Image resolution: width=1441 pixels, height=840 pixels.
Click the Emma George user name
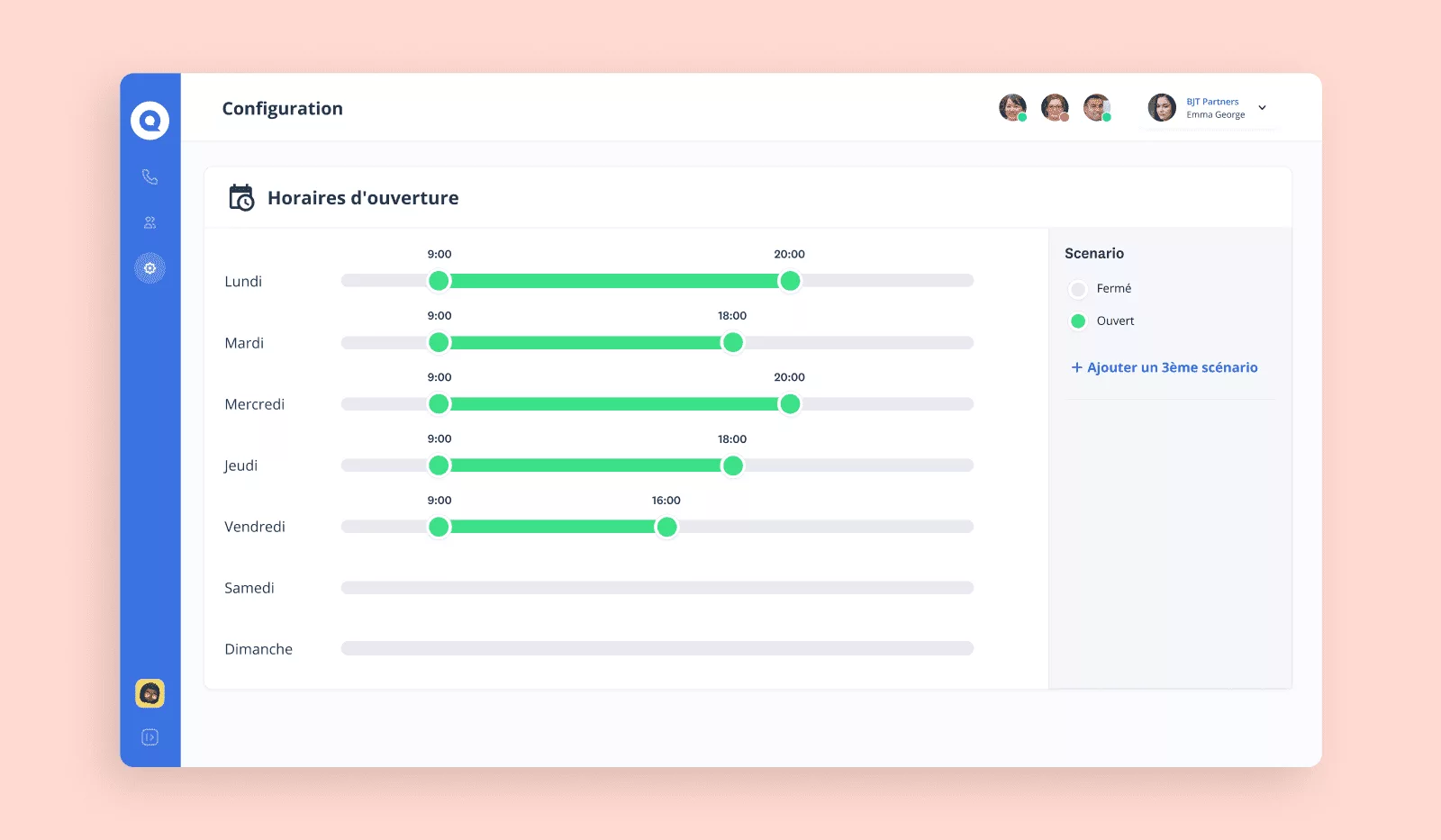(x=1216, y=115)
